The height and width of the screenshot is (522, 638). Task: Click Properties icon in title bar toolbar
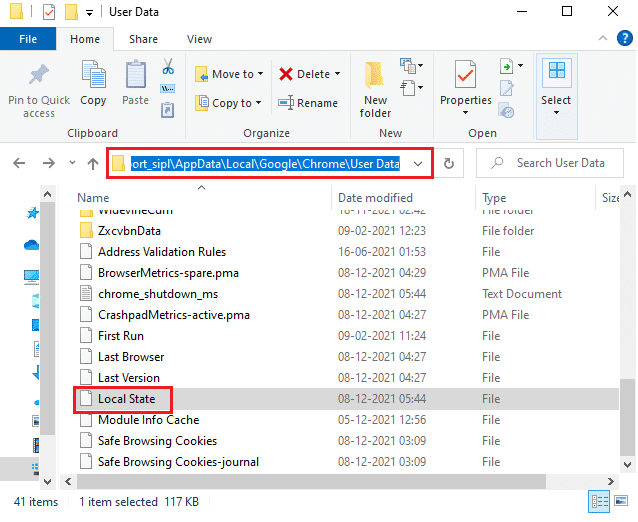(49, 12)
